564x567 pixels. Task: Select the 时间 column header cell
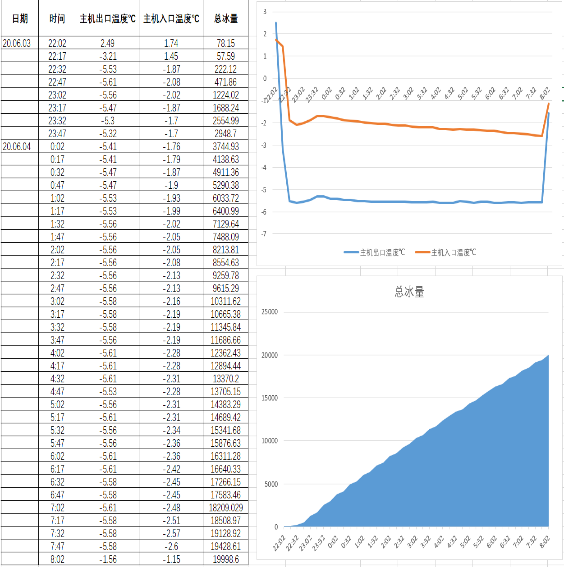(x=57, y=18)
